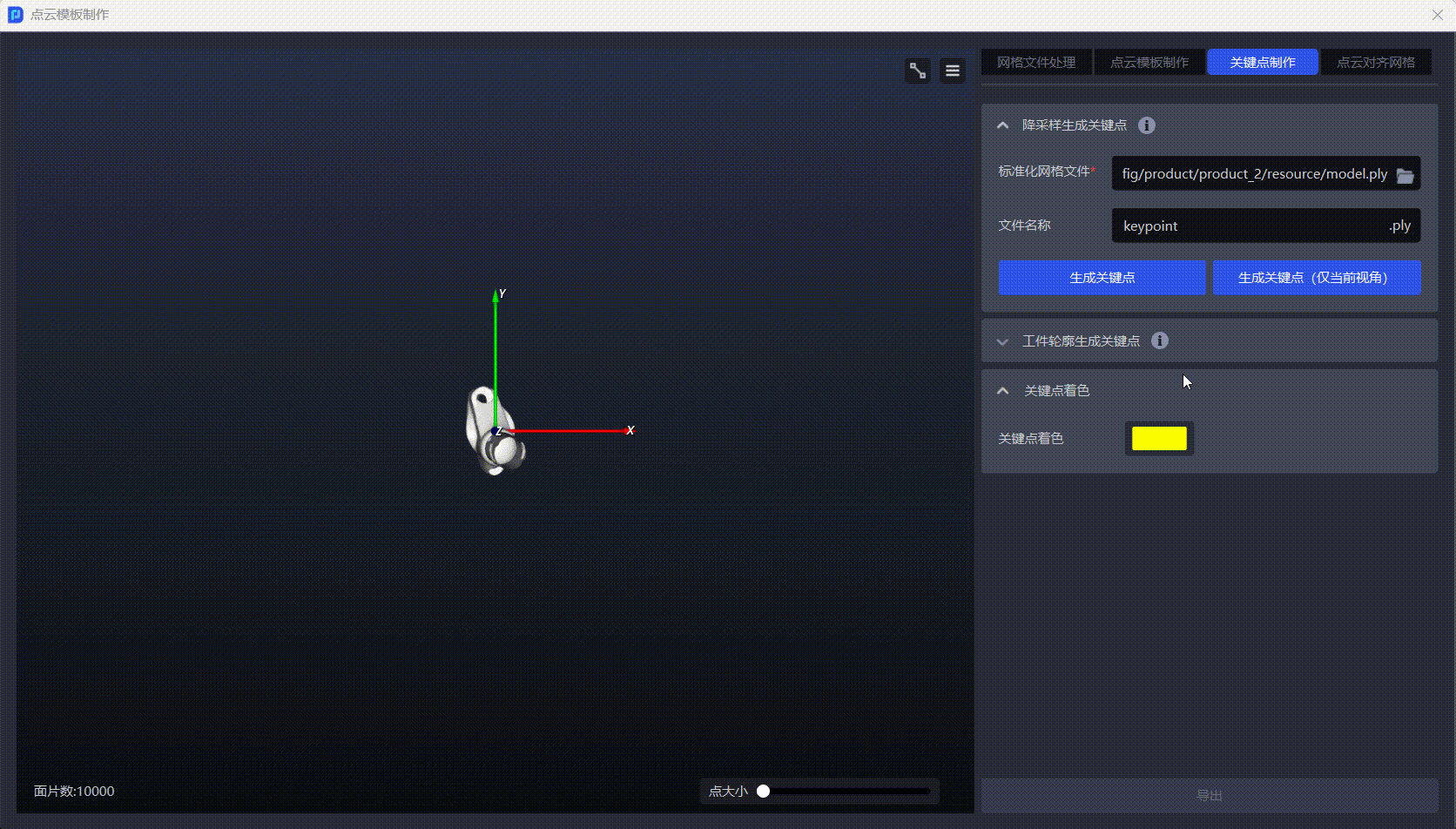Click info icon beside 工件轮廓生成关键点
The width and height of the screenshot is (1456, 829).
(x=1160, y=340)
